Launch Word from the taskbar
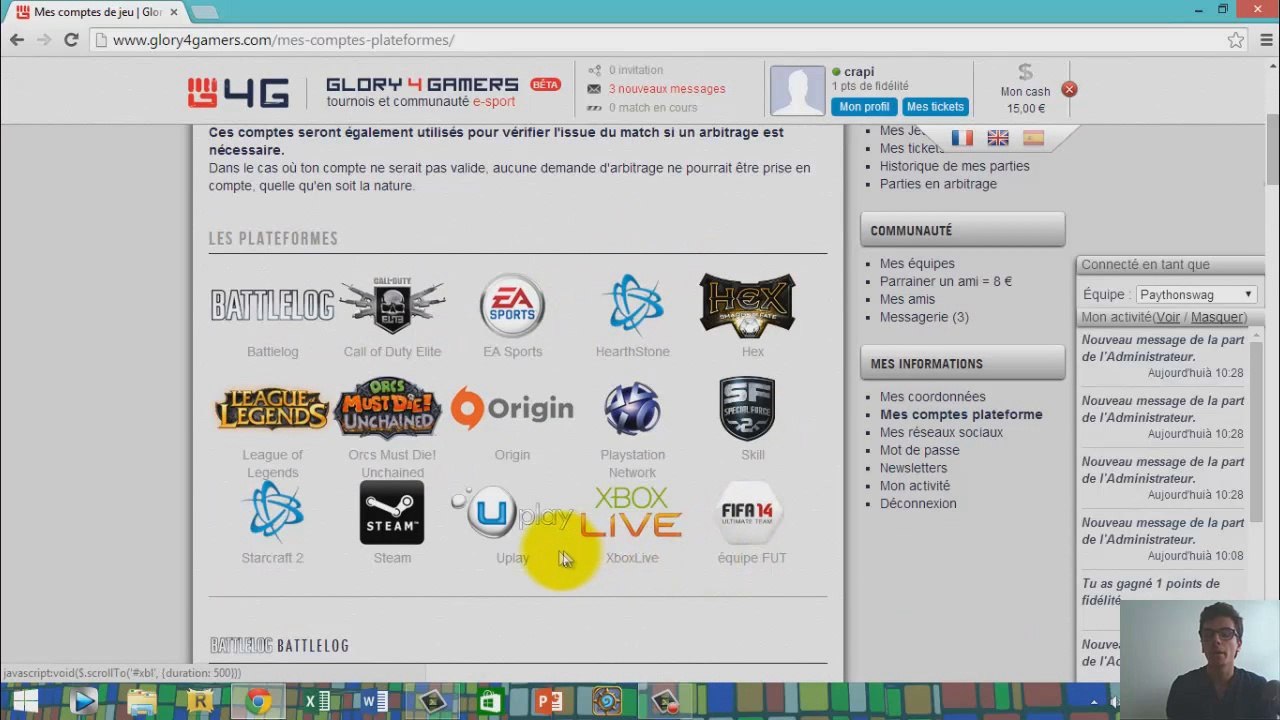The image size is (1280, 720). point(374,702)
